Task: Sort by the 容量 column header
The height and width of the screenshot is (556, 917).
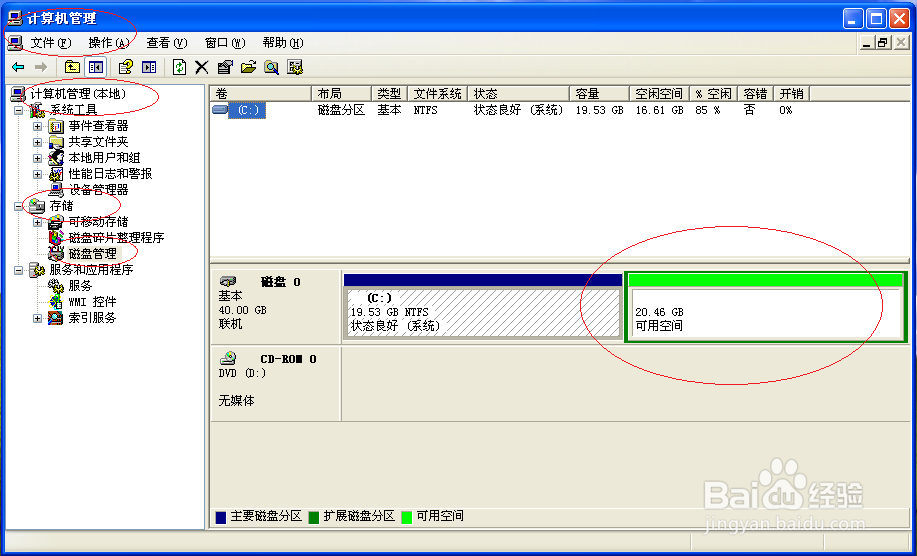Action: tap(599, 94)
